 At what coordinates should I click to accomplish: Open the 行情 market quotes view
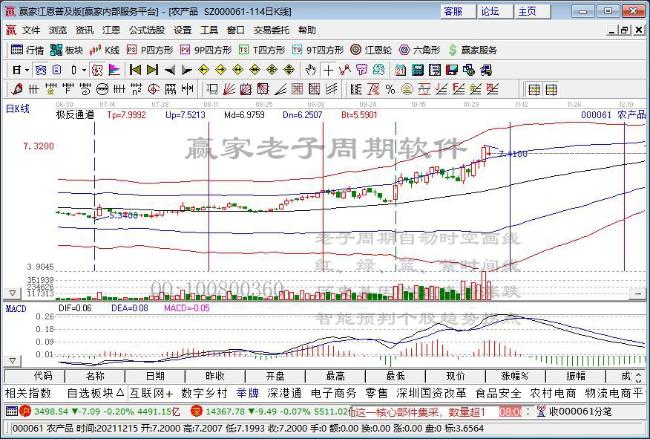[x=27, y=50]
